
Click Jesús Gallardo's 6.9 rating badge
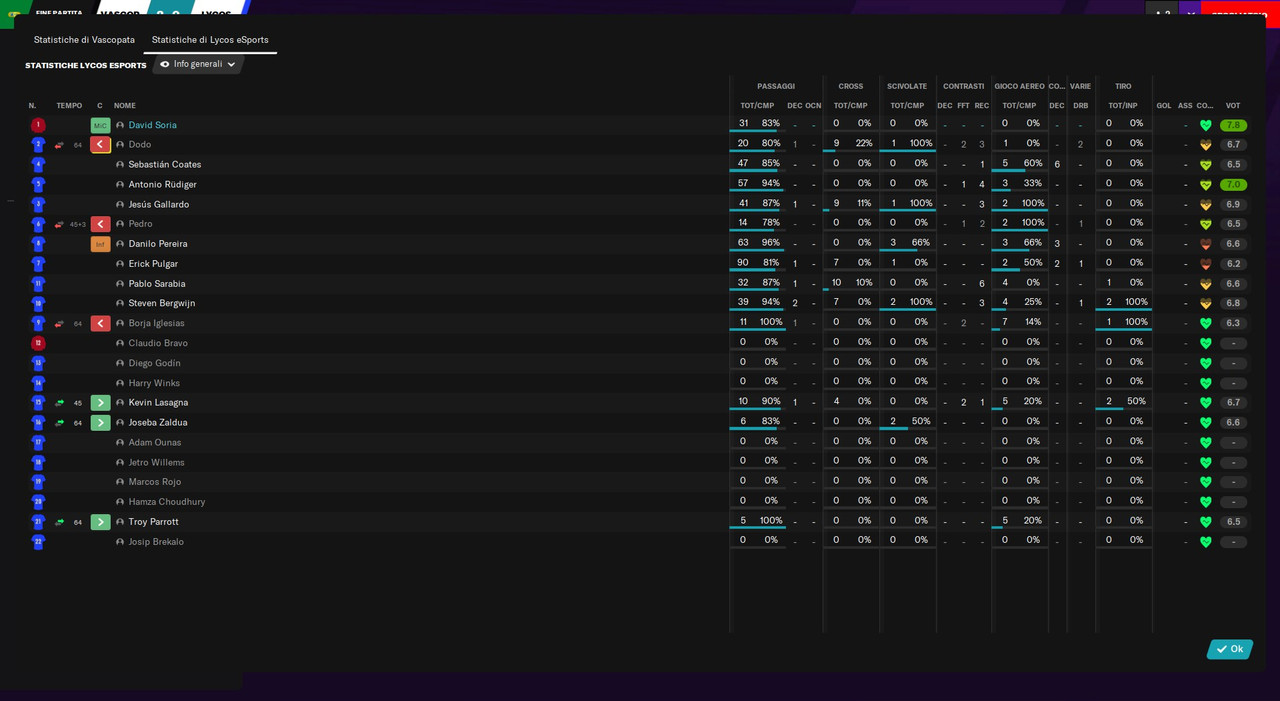point(1233,204)
